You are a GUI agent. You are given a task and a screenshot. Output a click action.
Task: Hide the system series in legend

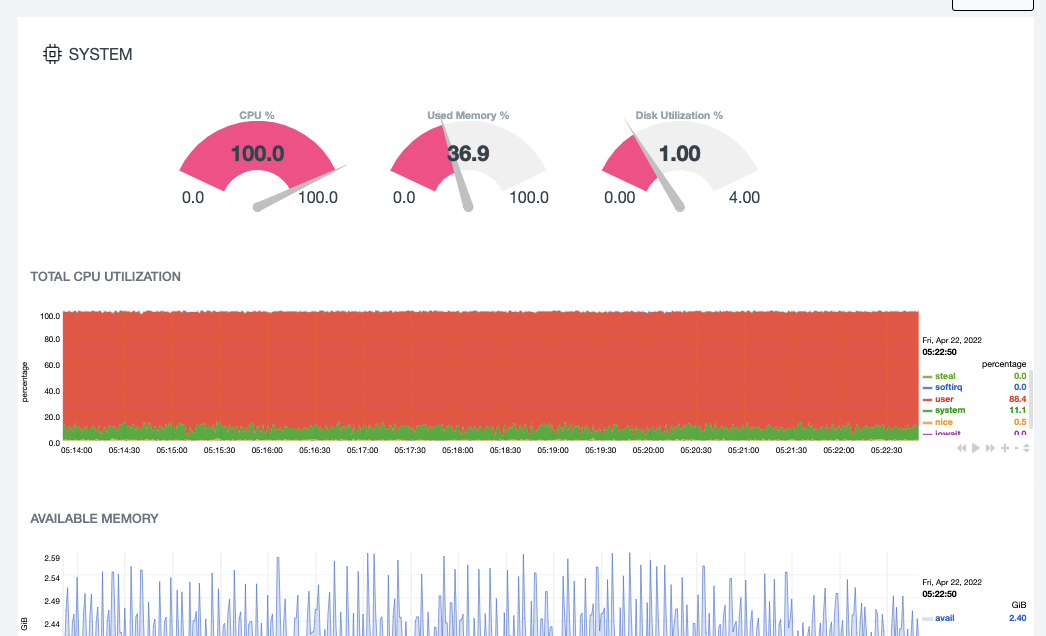tap(948, 410)
